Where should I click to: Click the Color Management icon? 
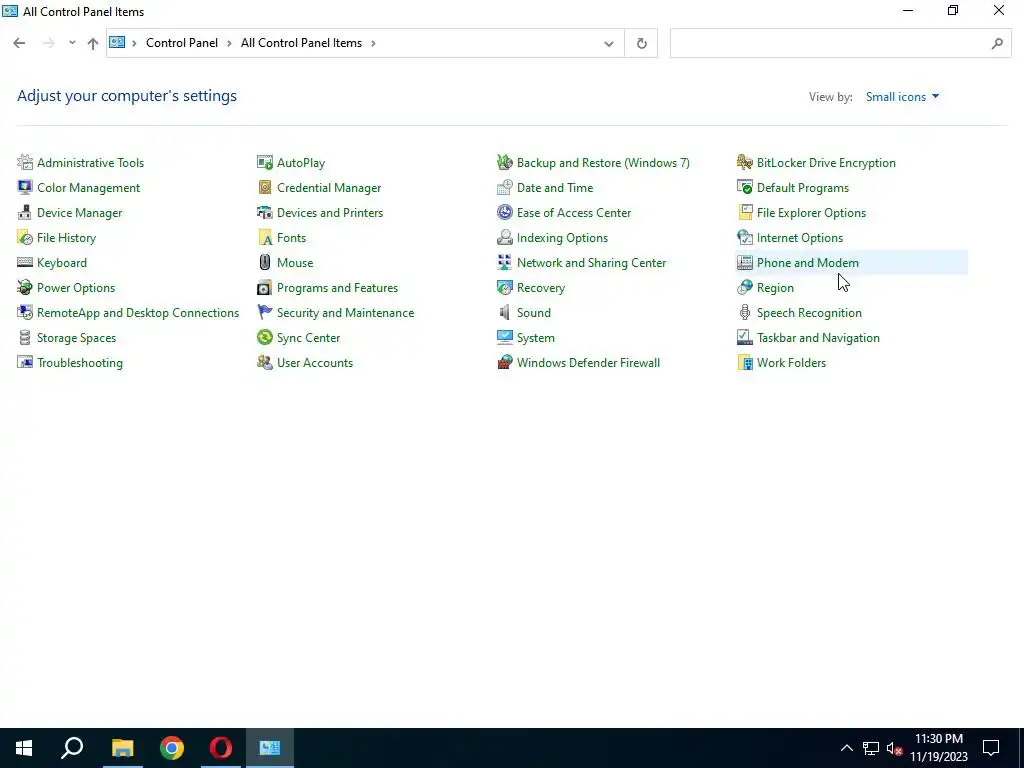(25, 187)
